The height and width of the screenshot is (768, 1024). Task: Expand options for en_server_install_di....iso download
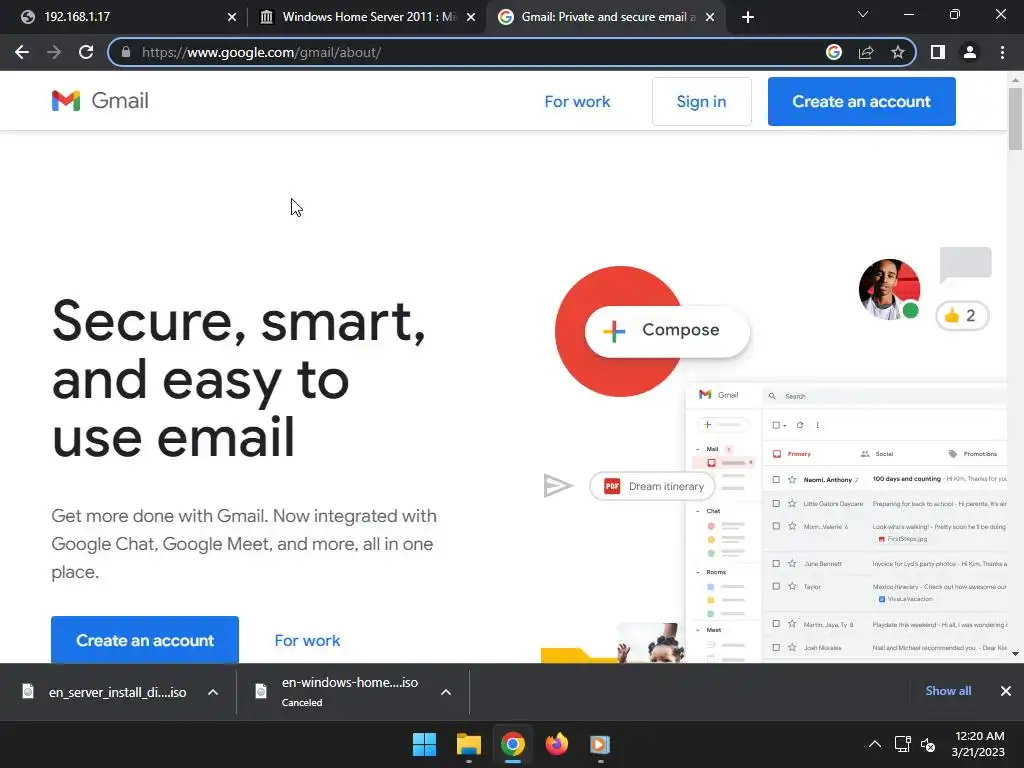(x=213, y=692)
